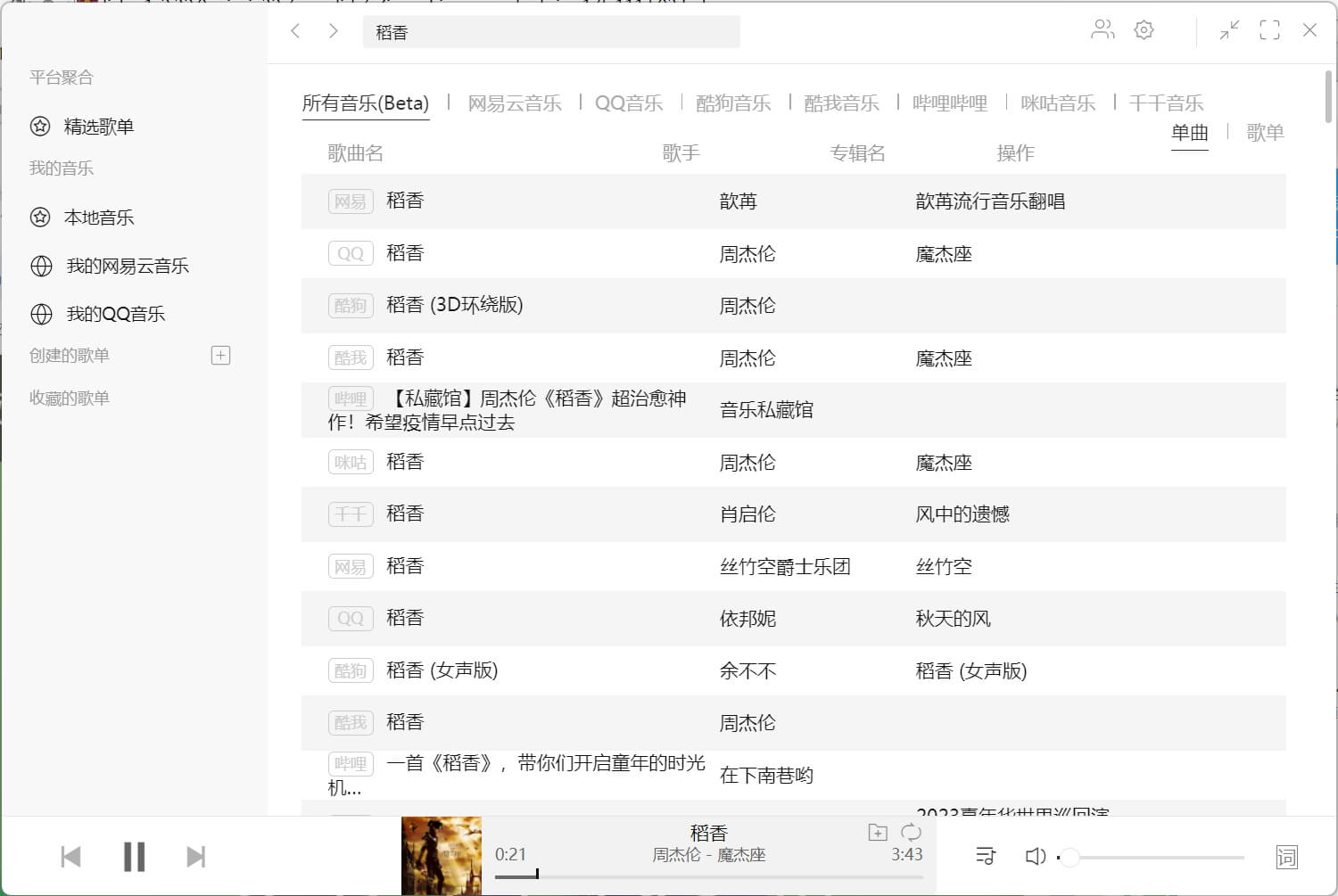Go forward with the right arrow
This screenshot has height=896, width=1338.
coord(334,31)
